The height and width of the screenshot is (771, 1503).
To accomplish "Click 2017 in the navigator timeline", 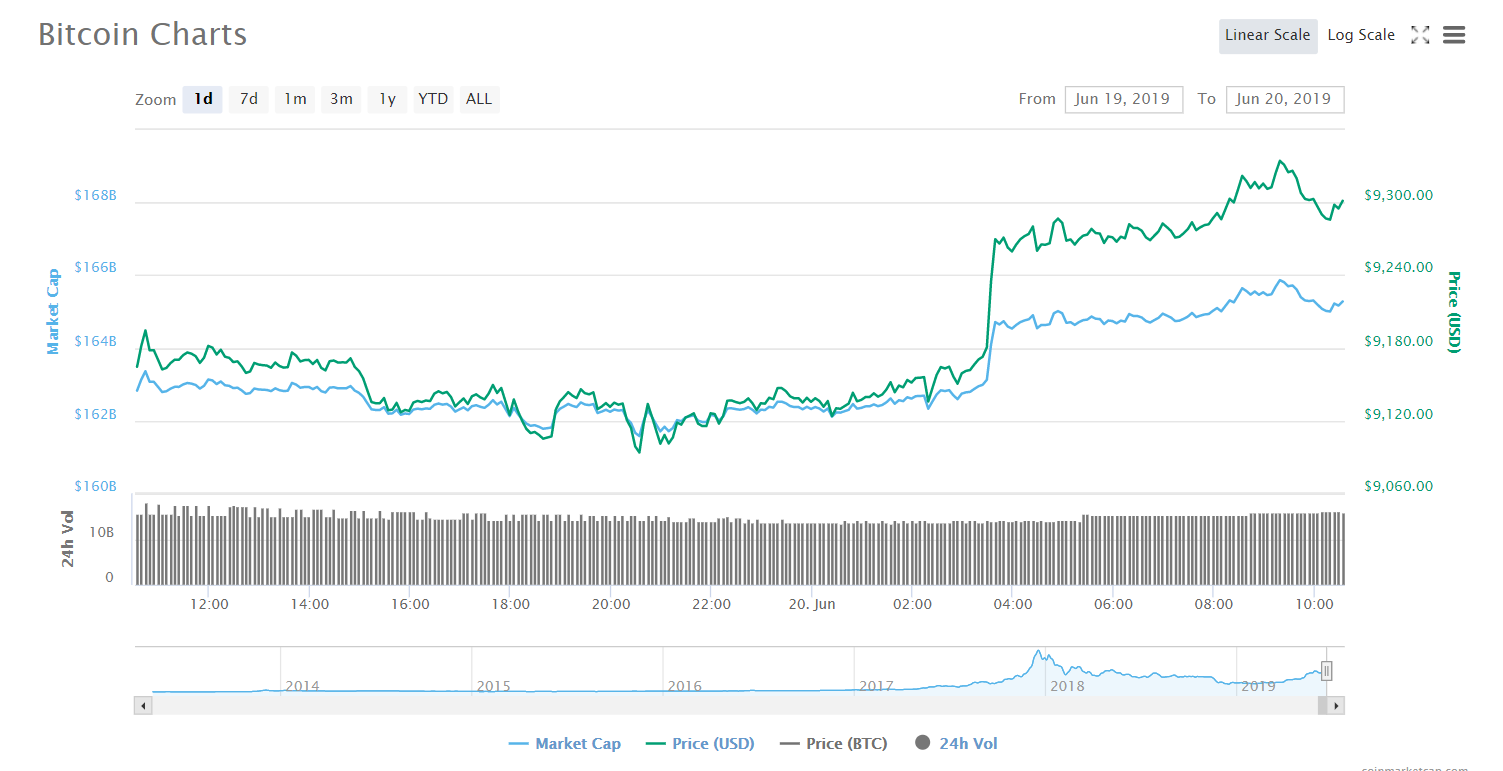I will pyautogui.click(x=877, y=686).
